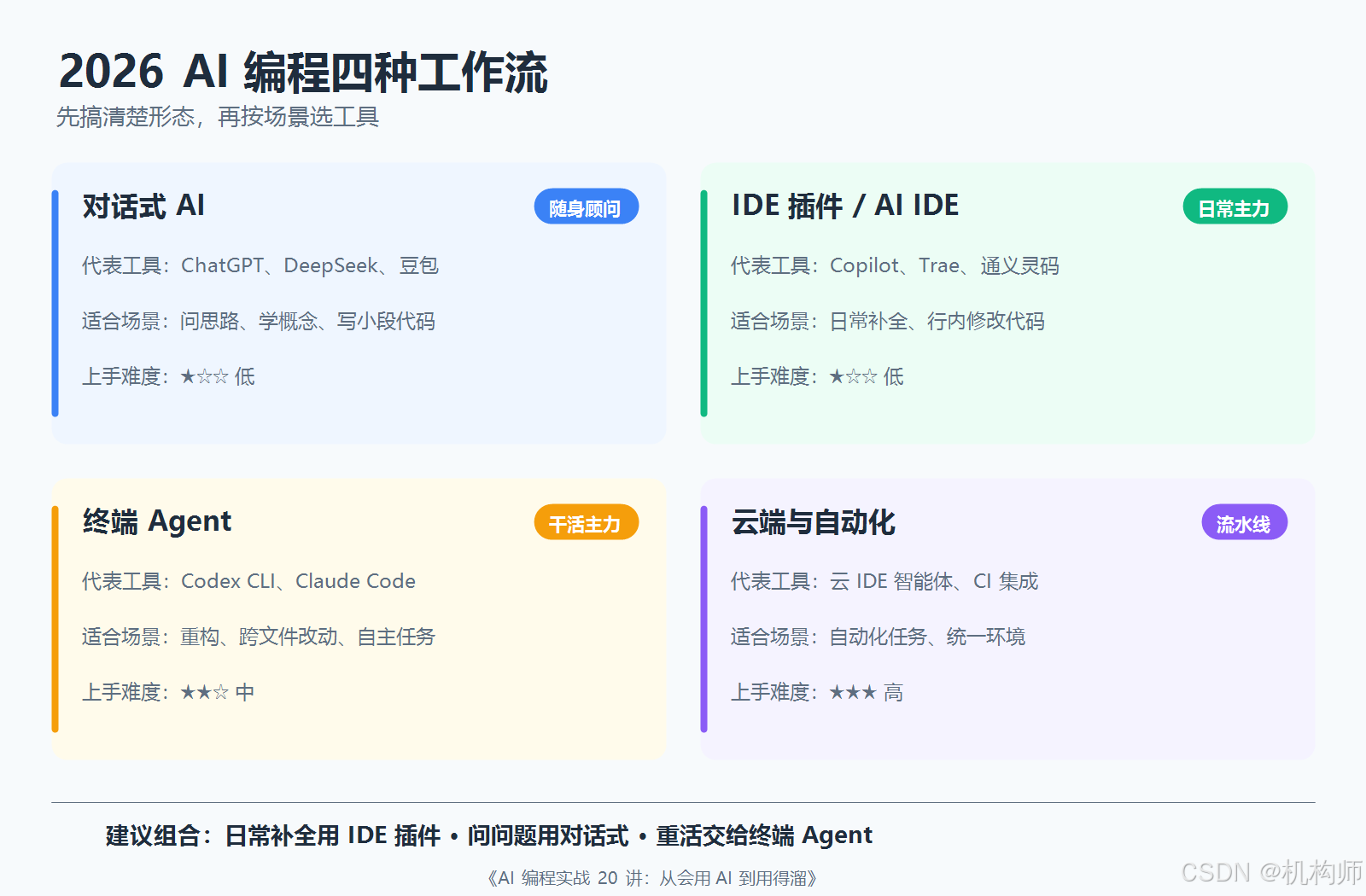Click the title '2026 AI 编程四种工作流'
This screenshot has height=896, width=1366.
click(x=303, y=72)
